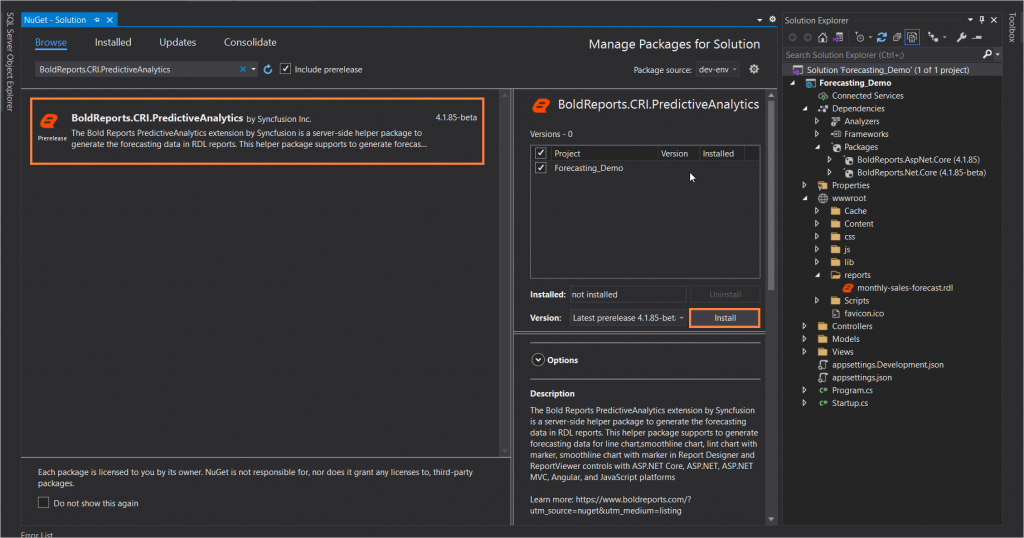
Task: Collapse the Dependencies node
Action: [x=805, y=108]
